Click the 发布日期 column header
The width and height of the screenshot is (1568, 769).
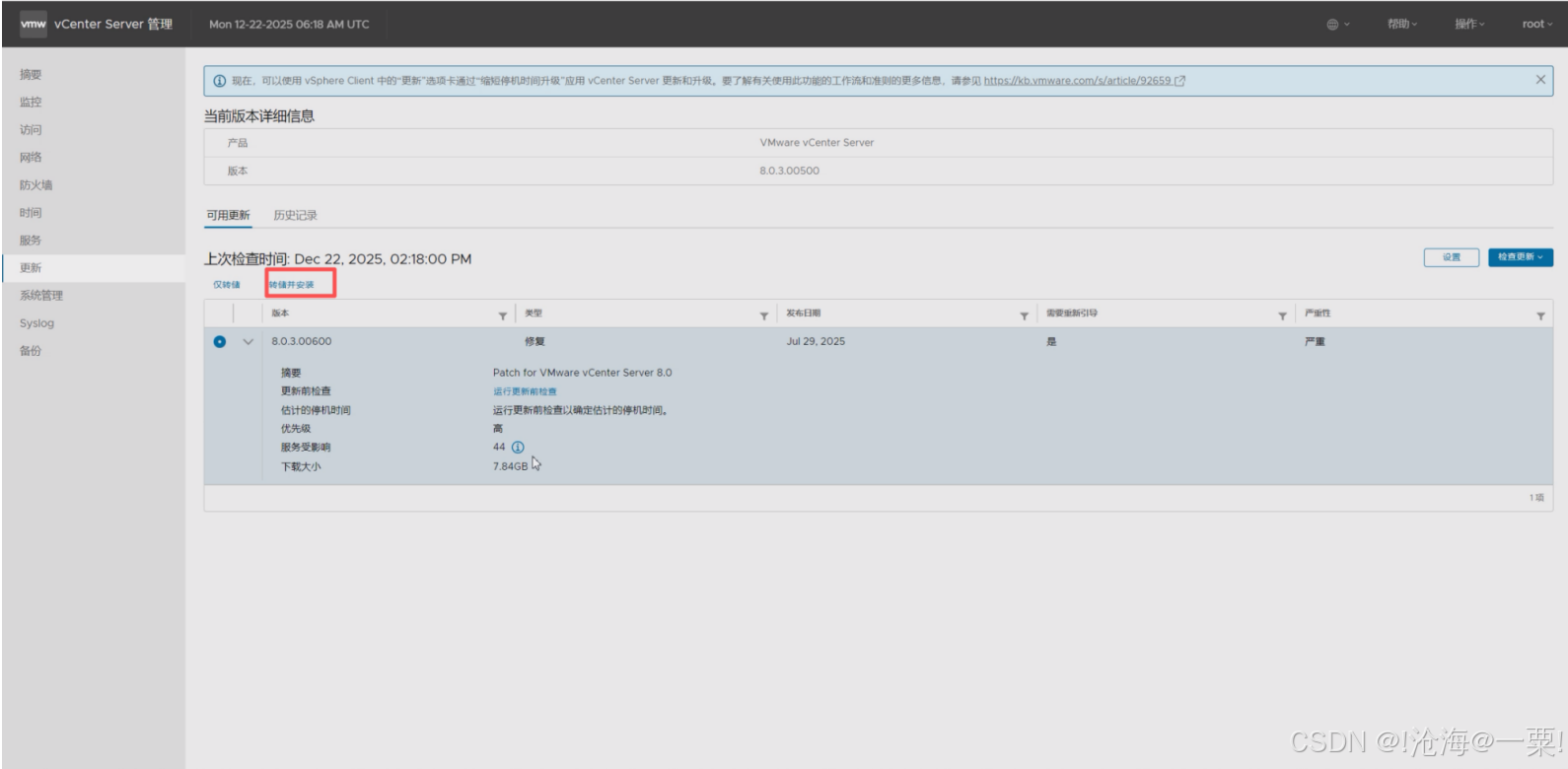803,314
